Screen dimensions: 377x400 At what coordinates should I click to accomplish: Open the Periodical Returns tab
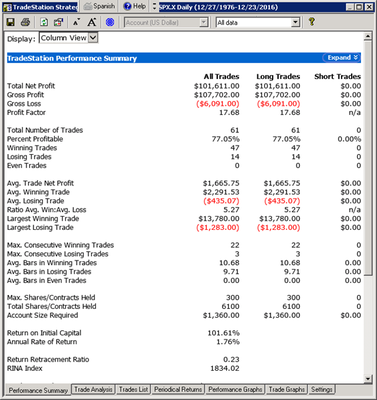click(x=178, y=389)
